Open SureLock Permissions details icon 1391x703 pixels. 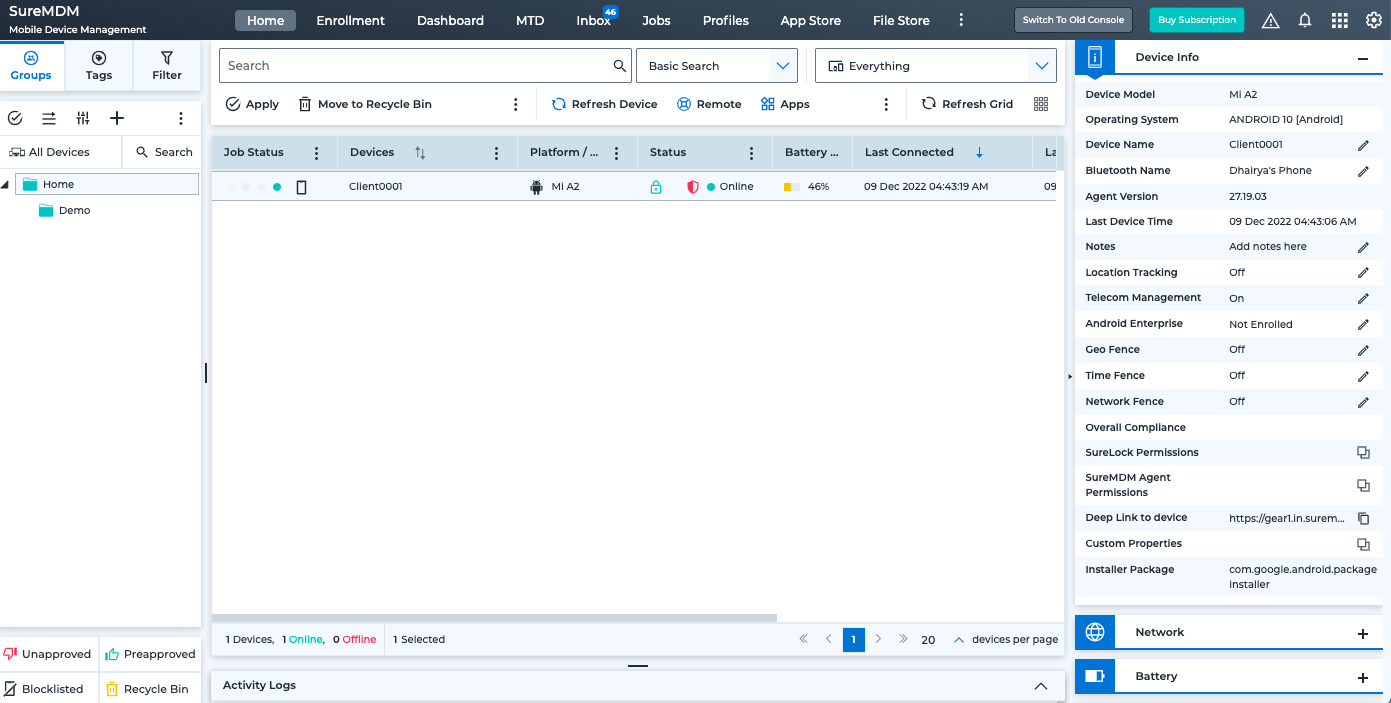[1363, 453]
